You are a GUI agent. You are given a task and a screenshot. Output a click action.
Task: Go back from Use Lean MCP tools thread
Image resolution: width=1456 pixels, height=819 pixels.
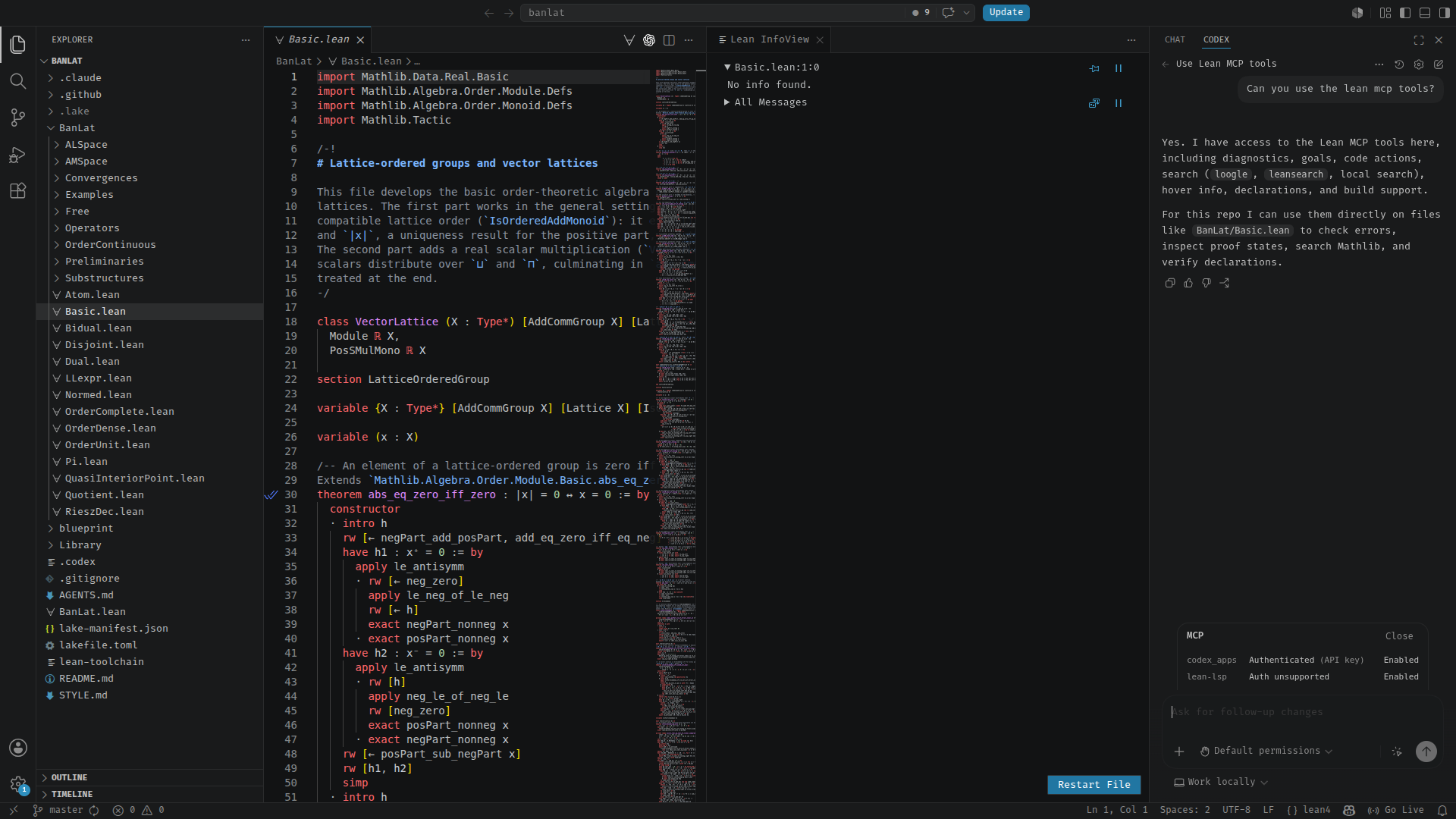[1166, 64]
